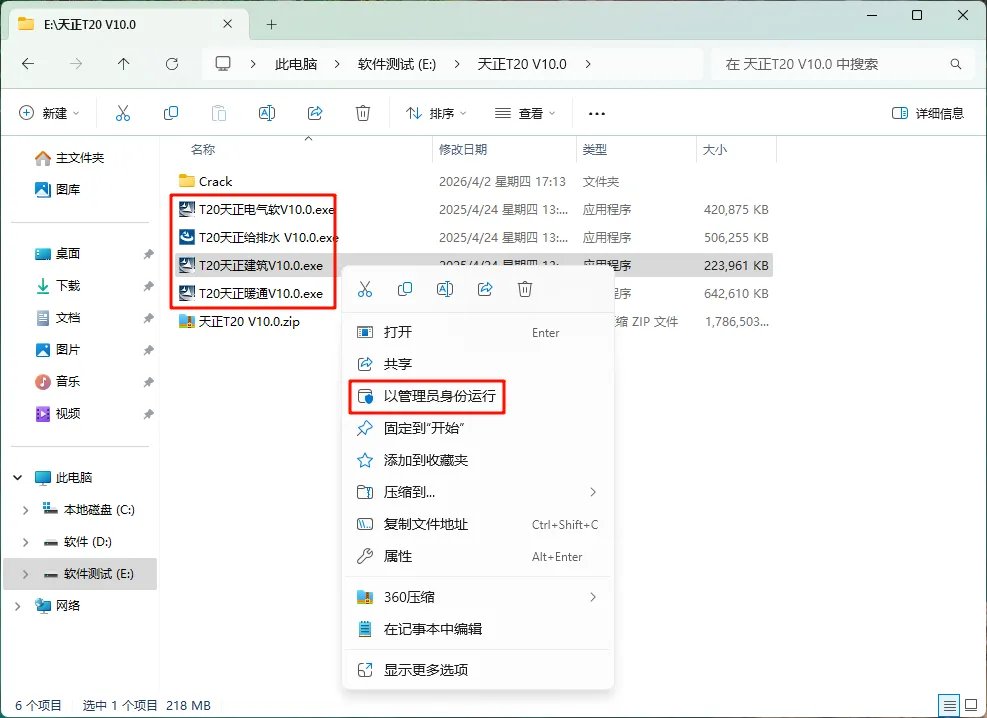Close the 天正T20 V10.0 tab

coord(228,24)
